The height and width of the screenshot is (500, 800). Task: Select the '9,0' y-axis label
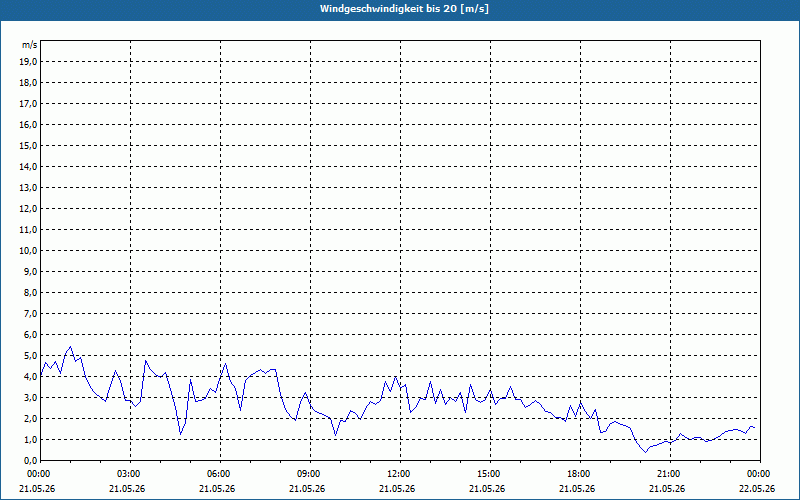point(30,271)
